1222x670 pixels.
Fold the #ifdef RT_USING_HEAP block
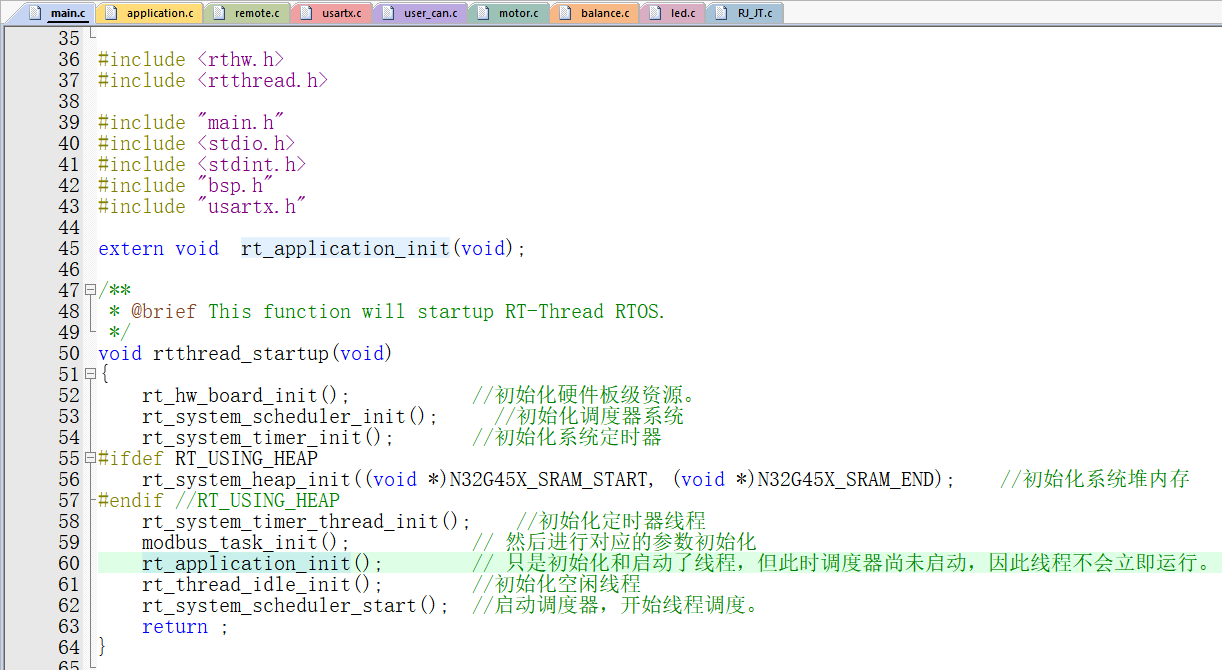point(90,458)
